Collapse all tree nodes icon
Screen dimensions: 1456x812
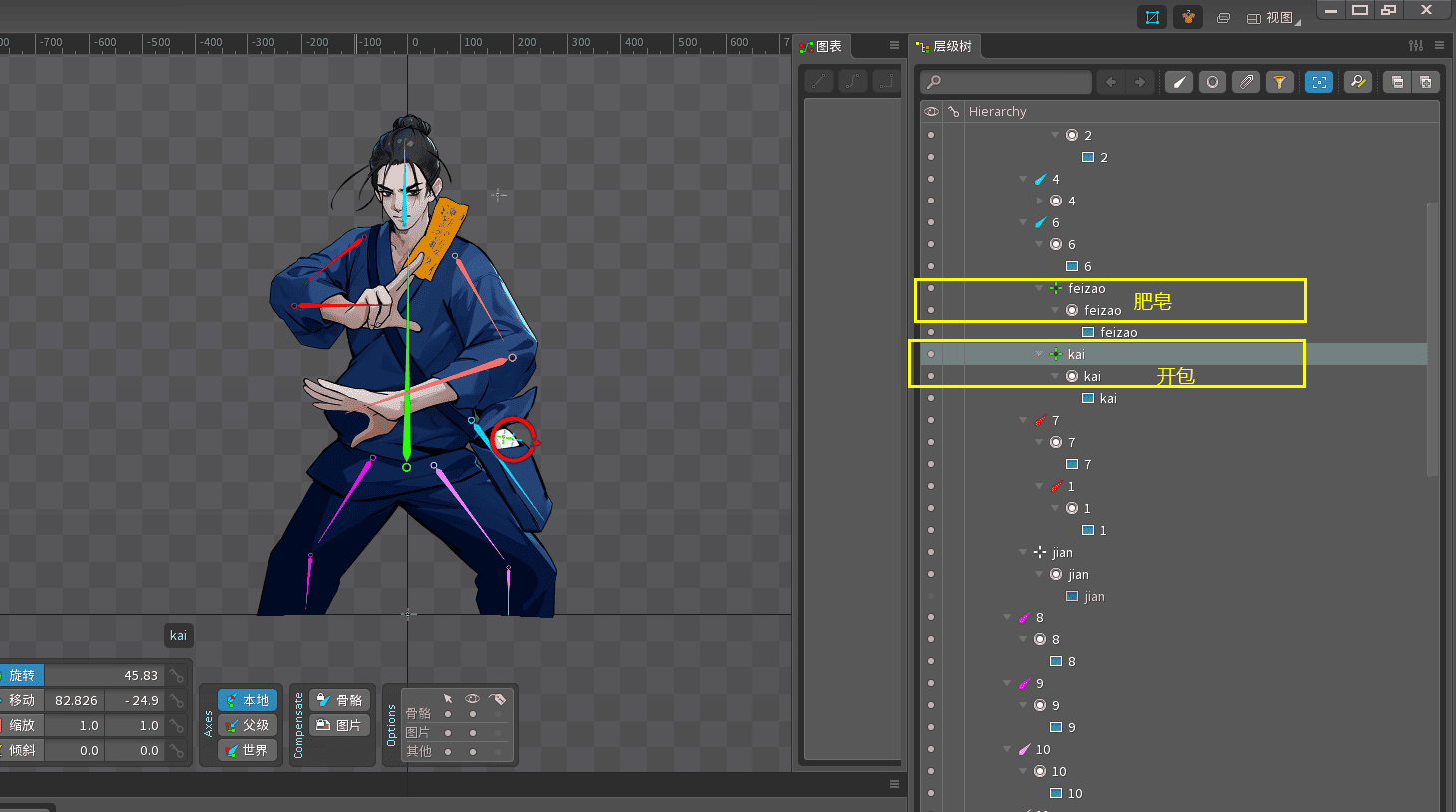point(1397,82)
